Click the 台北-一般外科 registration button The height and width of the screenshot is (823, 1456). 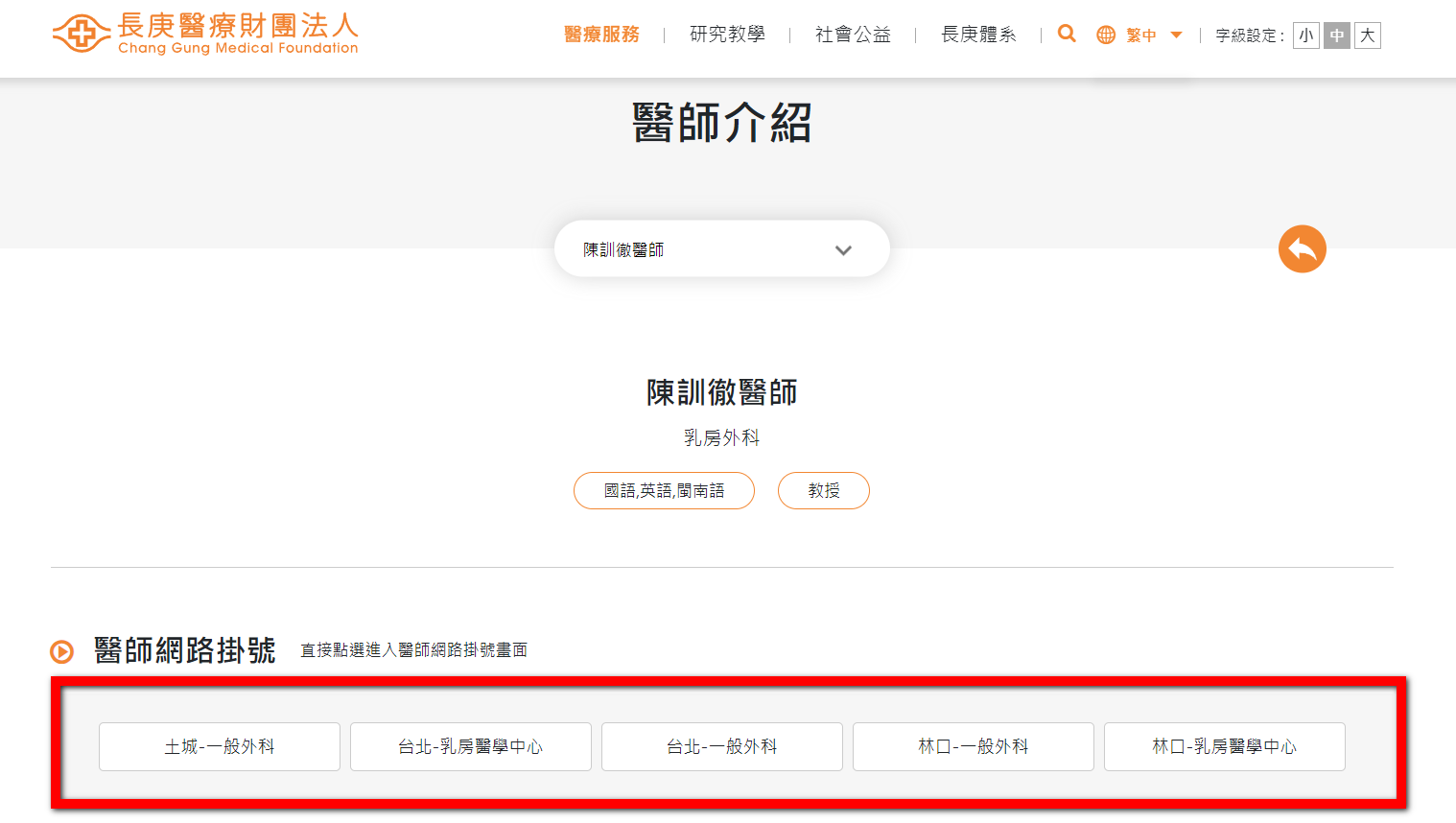coord(722,746)
